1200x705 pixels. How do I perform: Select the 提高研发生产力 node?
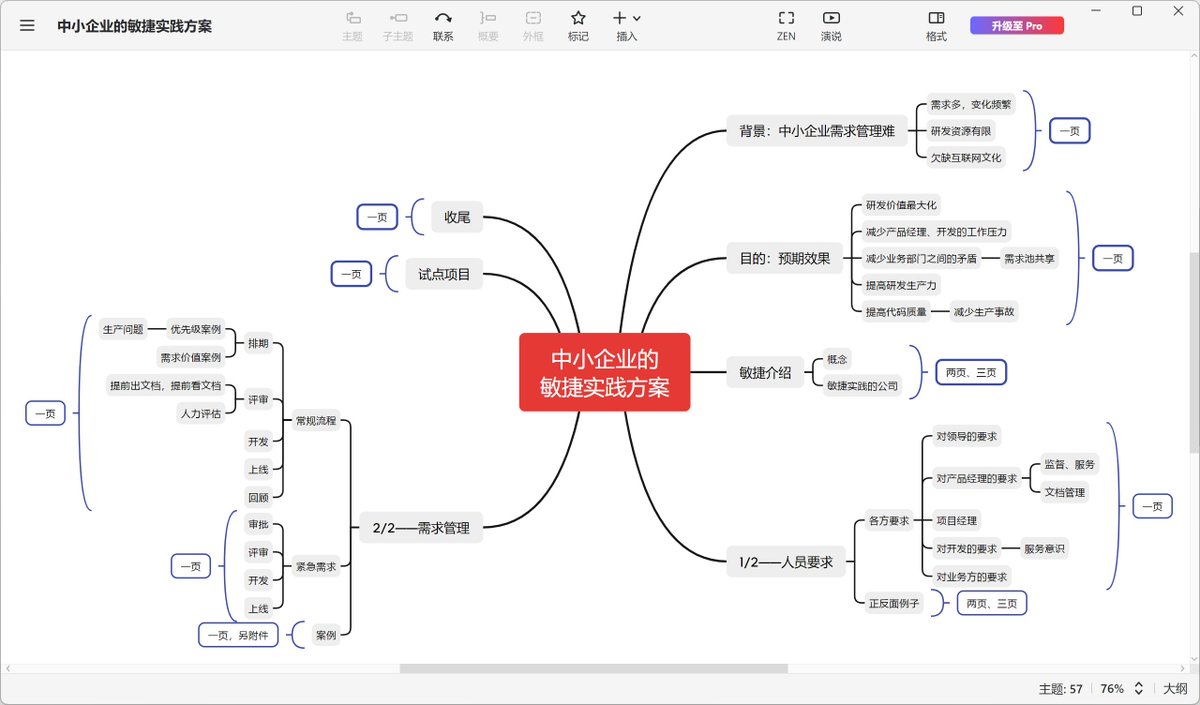pos(901,285)
